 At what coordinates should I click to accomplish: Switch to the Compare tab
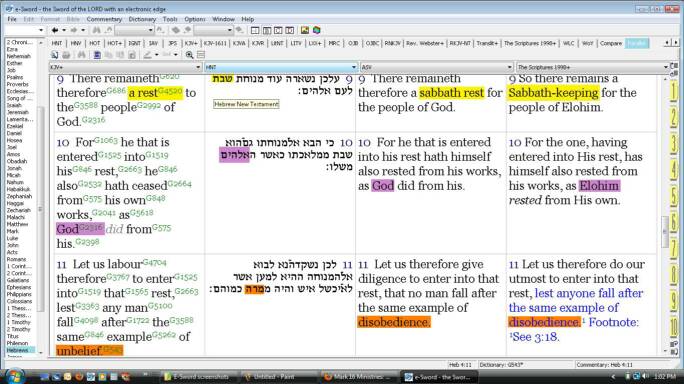click(x=611, y=43)
